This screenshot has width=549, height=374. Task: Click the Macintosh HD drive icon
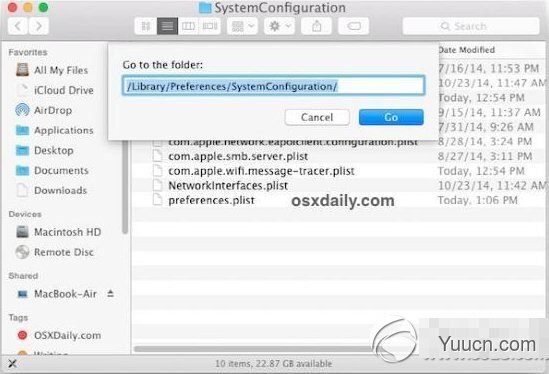tap(22, 231)
